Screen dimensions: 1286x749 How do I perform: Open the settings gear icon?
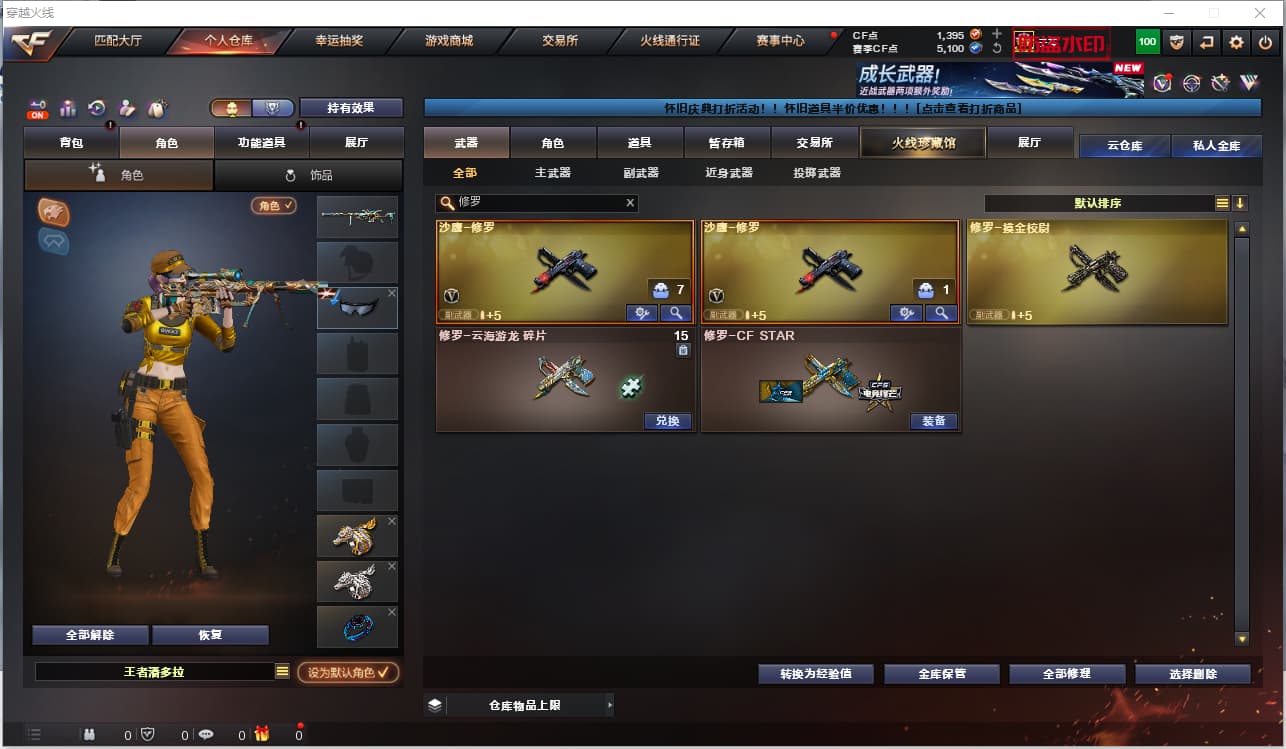click(x=1237, y=42)
